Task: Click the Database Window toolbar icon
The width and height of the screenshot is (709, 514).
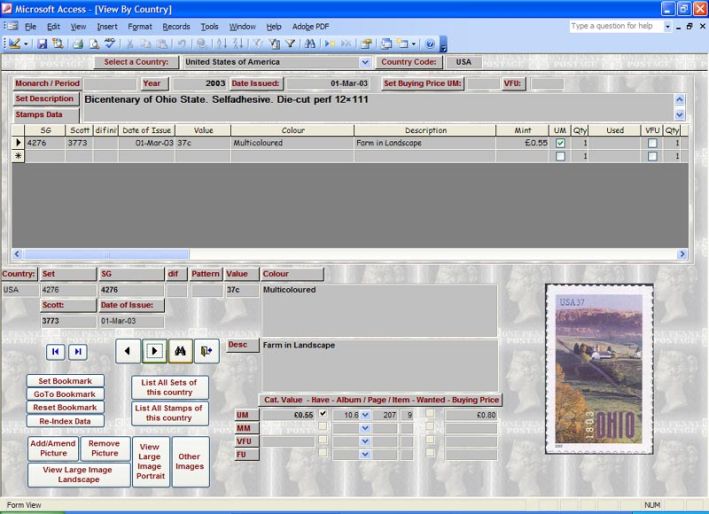Action: click(387, 44)
